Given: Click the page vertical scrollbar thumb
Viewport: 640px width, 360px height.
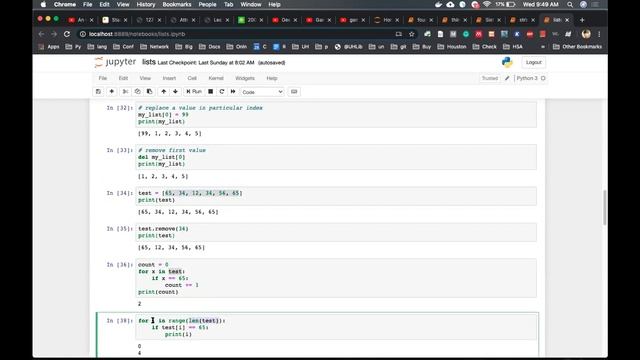Looking at the screenshot, I should (x=604, y=207).
